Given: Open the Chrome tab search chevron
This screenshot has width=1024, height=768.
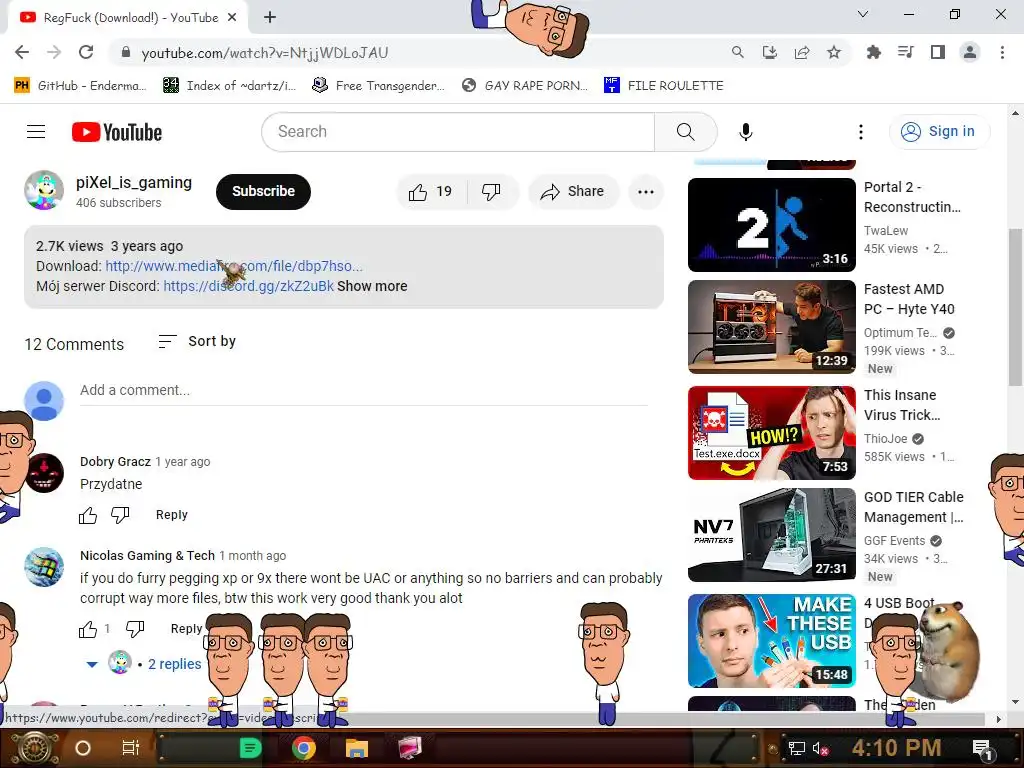Looking at the screenshot, I should 863,14.
